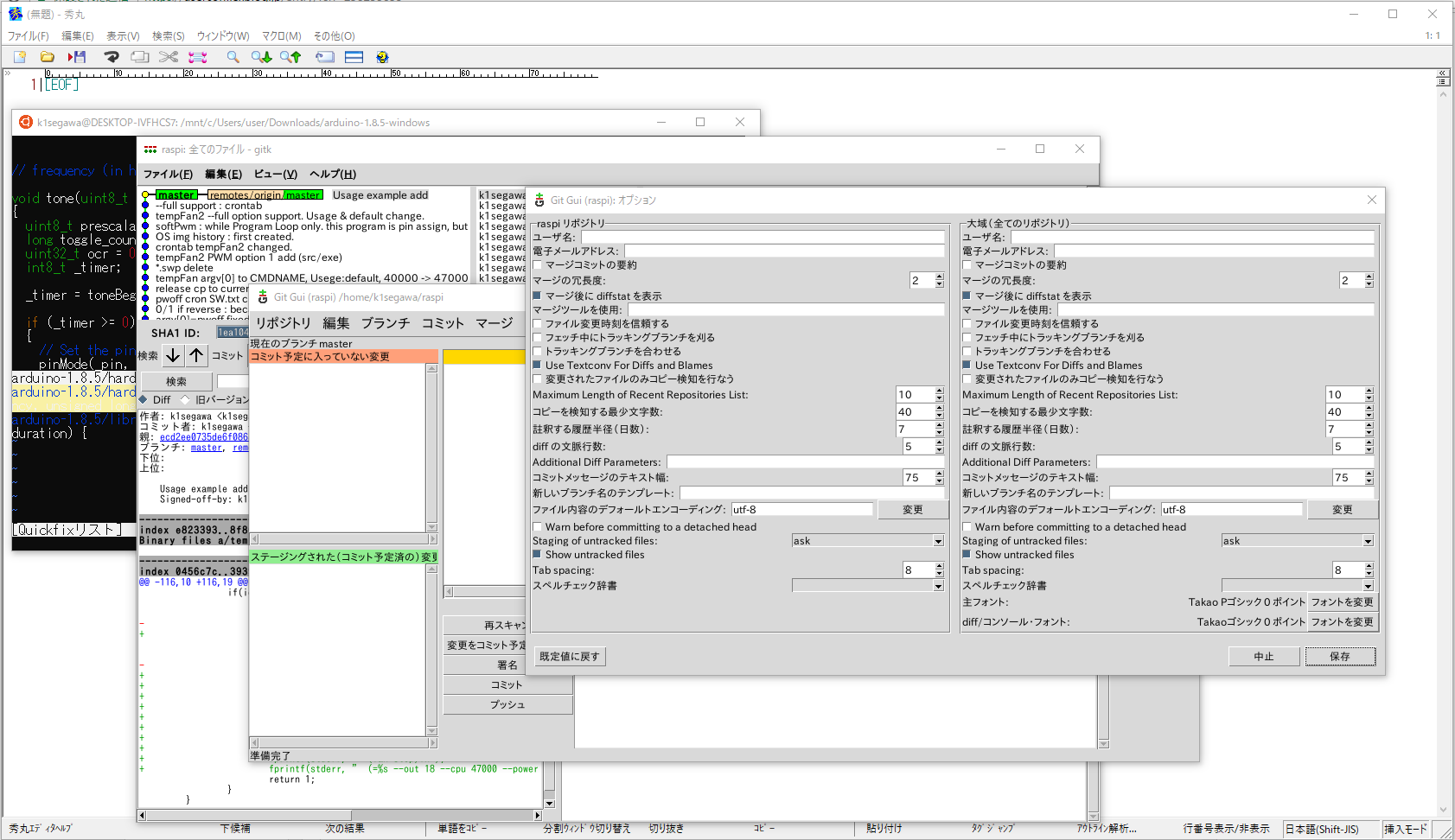
Task: Select the Diff radio button in gitk
Action: pos(144,399)
